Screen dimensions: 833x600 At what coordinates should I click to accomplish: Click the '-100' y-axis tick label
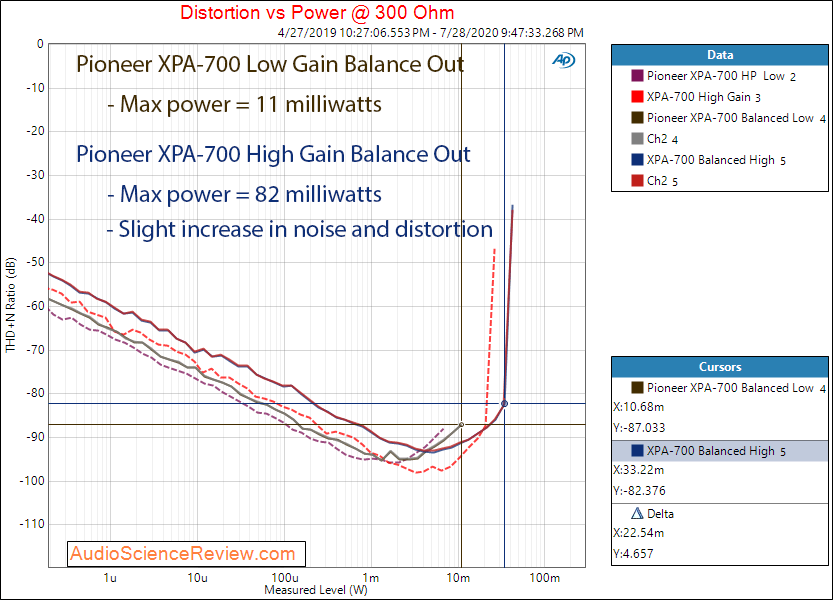pos(32,481)
